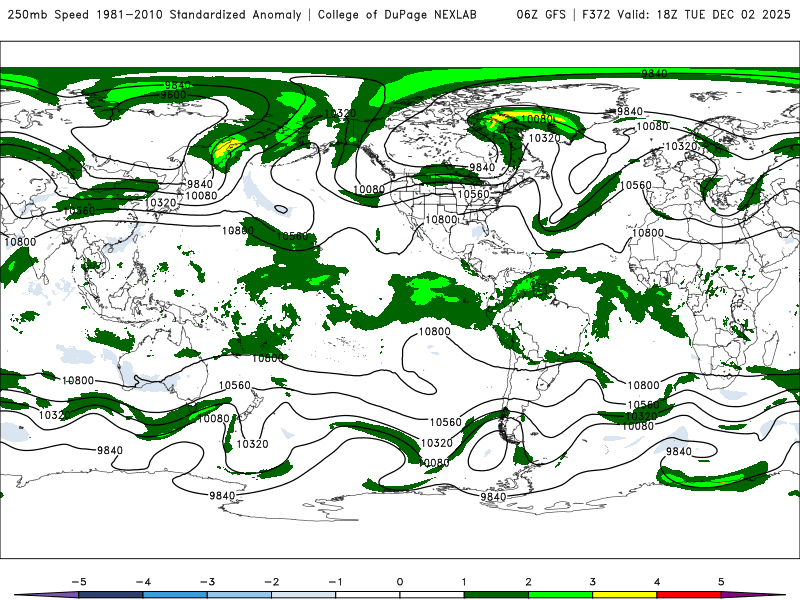Click the "250mb Speed" title text
Viewport: 800px width, 600px height.
click(x=48, y=14)
